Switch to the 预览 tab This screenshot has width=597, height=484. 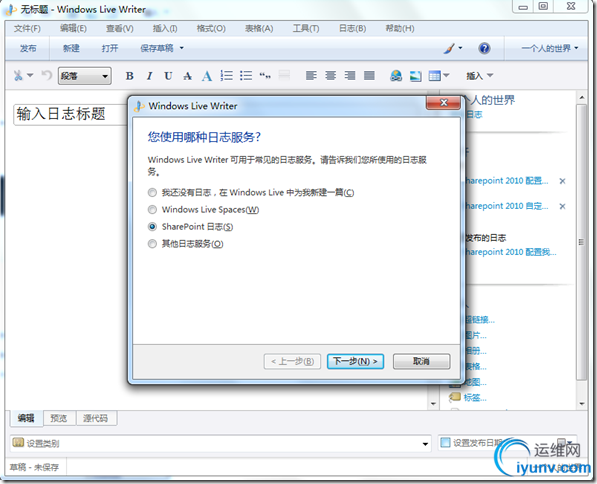coord(59,418)
